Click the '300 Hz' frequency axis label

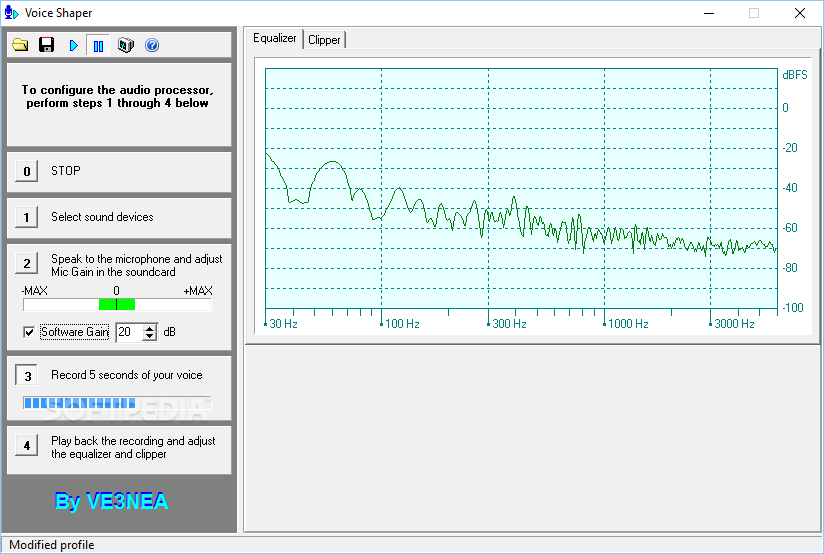(x=509, y=324)
